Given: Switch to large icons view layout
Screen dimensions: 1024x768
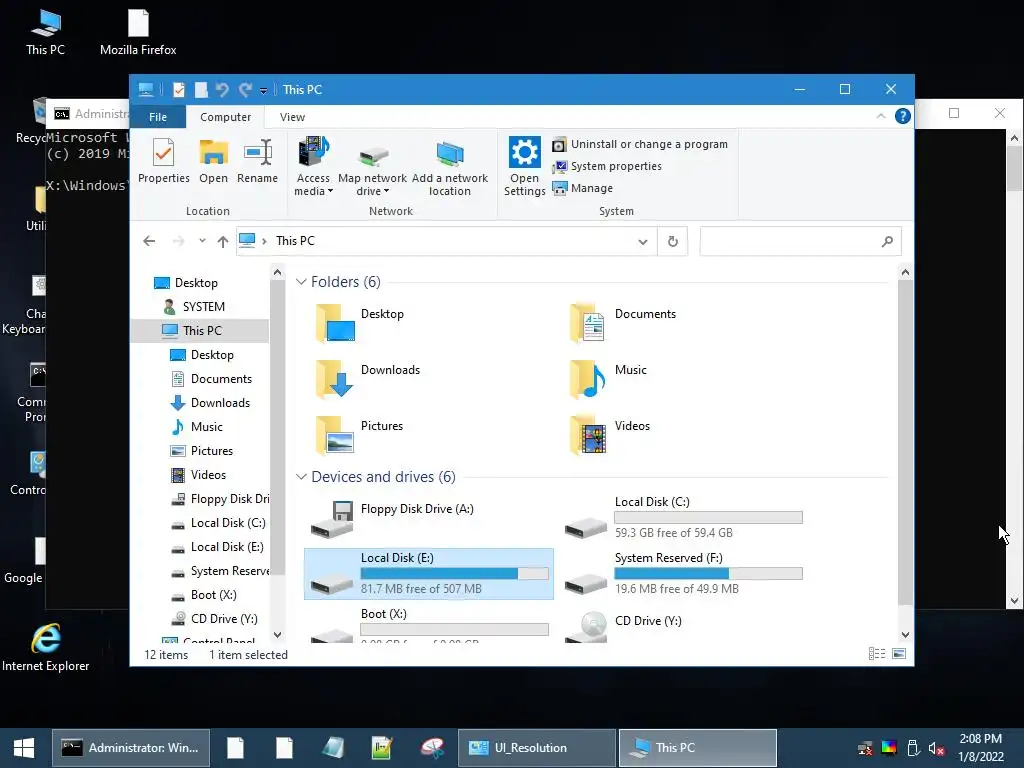Looking at the screenshot, I should pos(899,654).
